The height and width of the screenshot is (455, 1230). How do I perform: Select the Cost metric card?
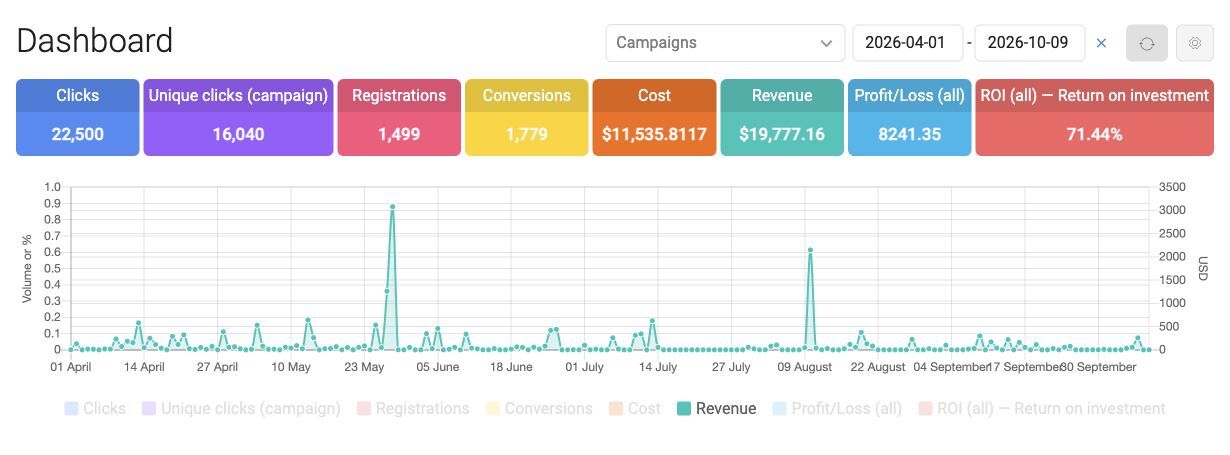click(654, 117)
